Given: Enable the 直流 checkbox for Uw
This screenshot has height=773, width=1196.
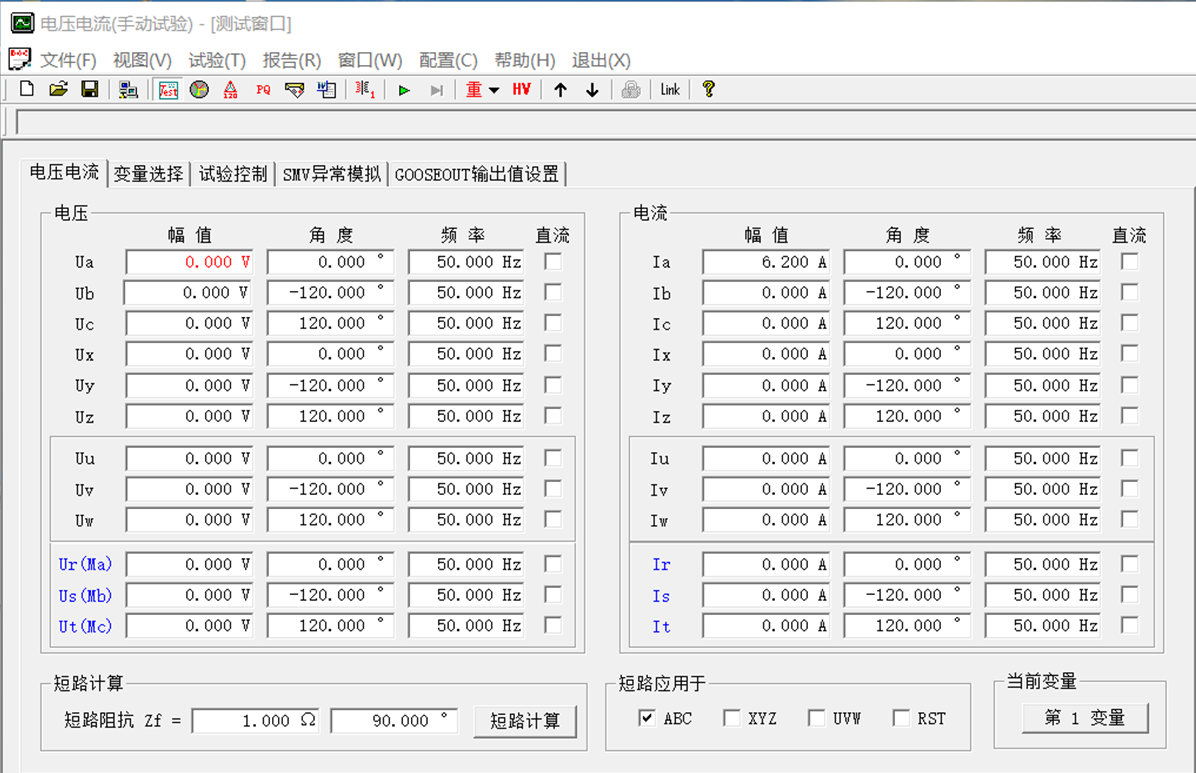Looking at the screenshot, I should [x=553, y=520].
